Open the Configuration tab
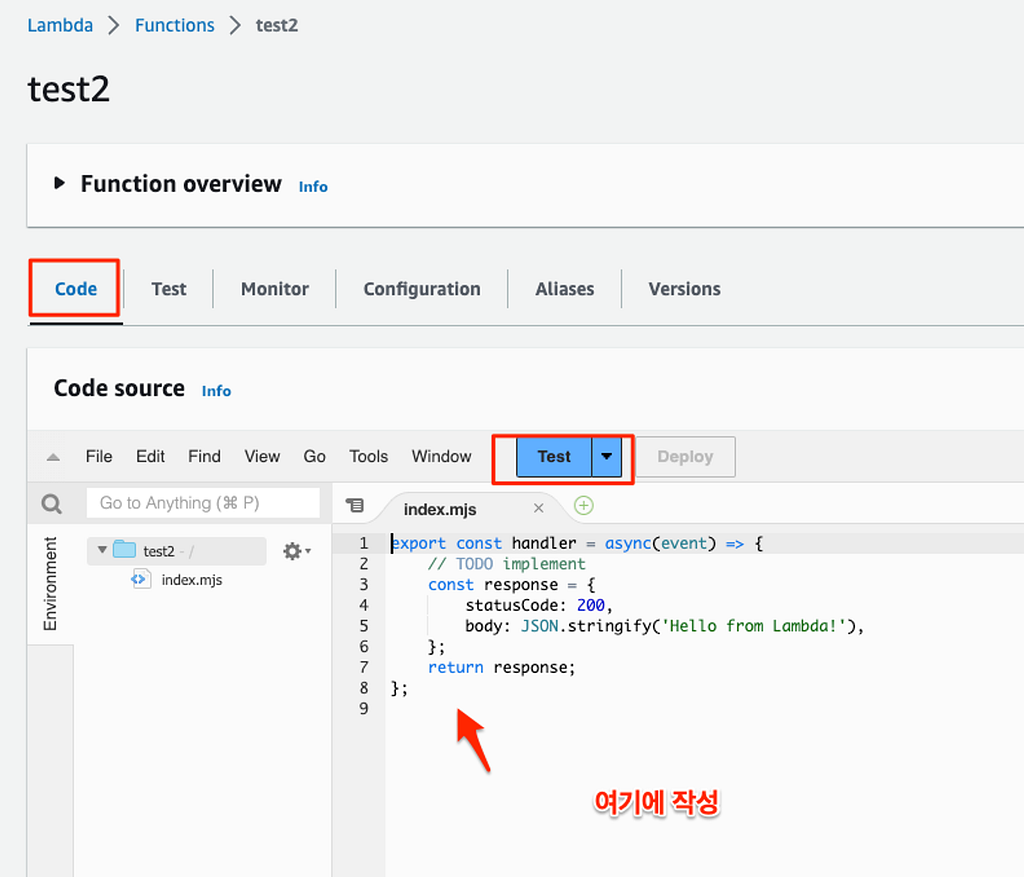 tap(422, 289)
